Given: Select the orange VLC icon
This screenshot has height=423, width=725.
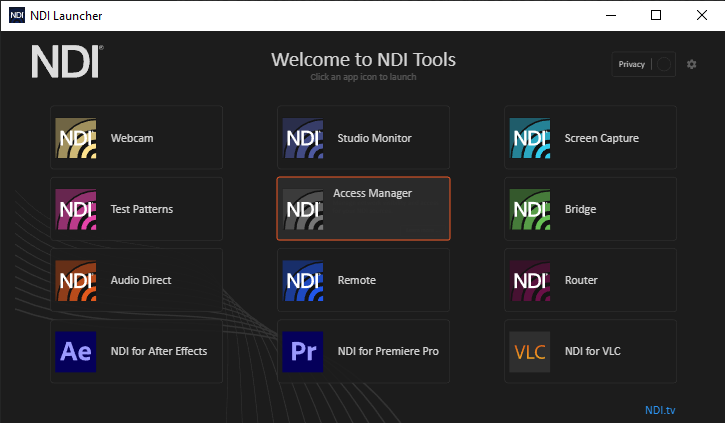Looking at the screenshot, I should pos(530,351).
